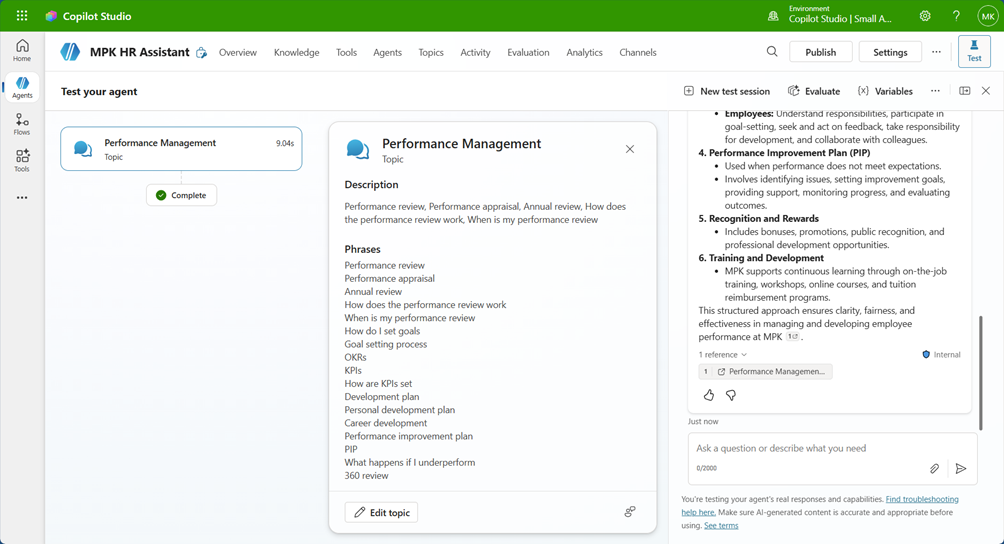Click the attach file paperclip icon
The image size is (1004, 544).
tap(934, 468)
